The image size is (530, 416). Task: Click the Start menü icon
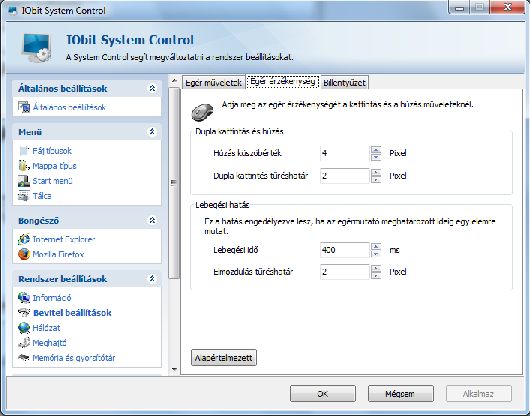point(24,181)
